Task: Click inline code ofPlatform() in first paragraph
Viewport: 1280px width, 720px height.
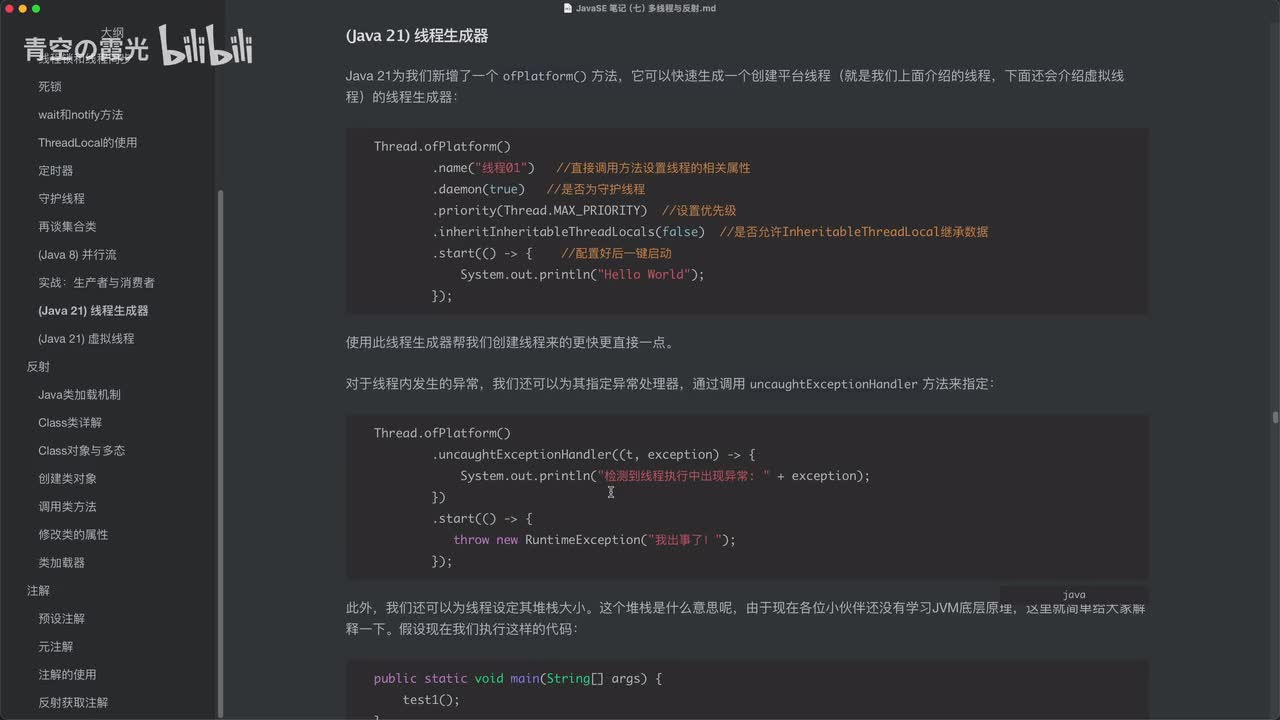Action: (x=545, y=76)
